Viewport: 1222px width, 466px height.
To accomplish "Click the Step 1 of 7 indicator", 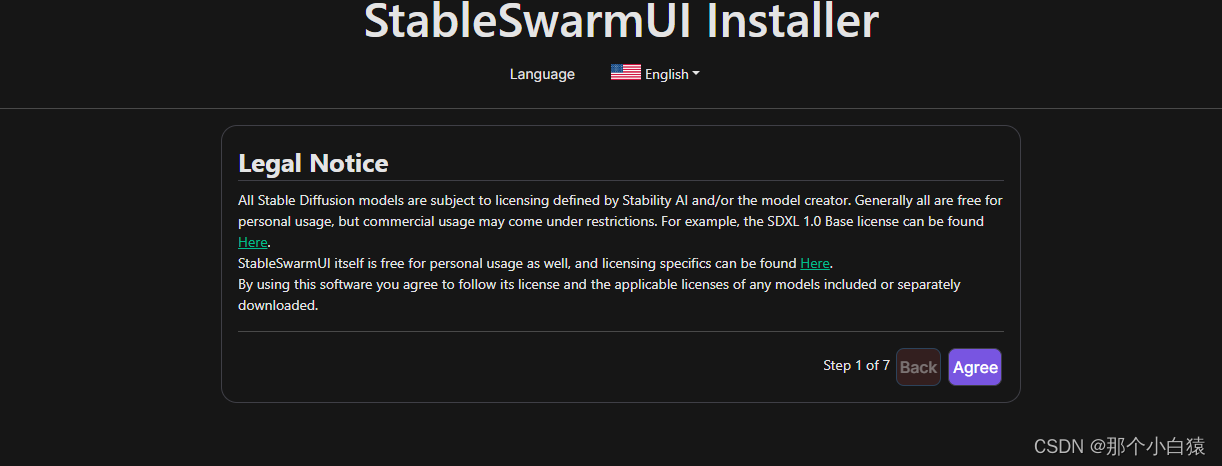I will pos(856,366).
